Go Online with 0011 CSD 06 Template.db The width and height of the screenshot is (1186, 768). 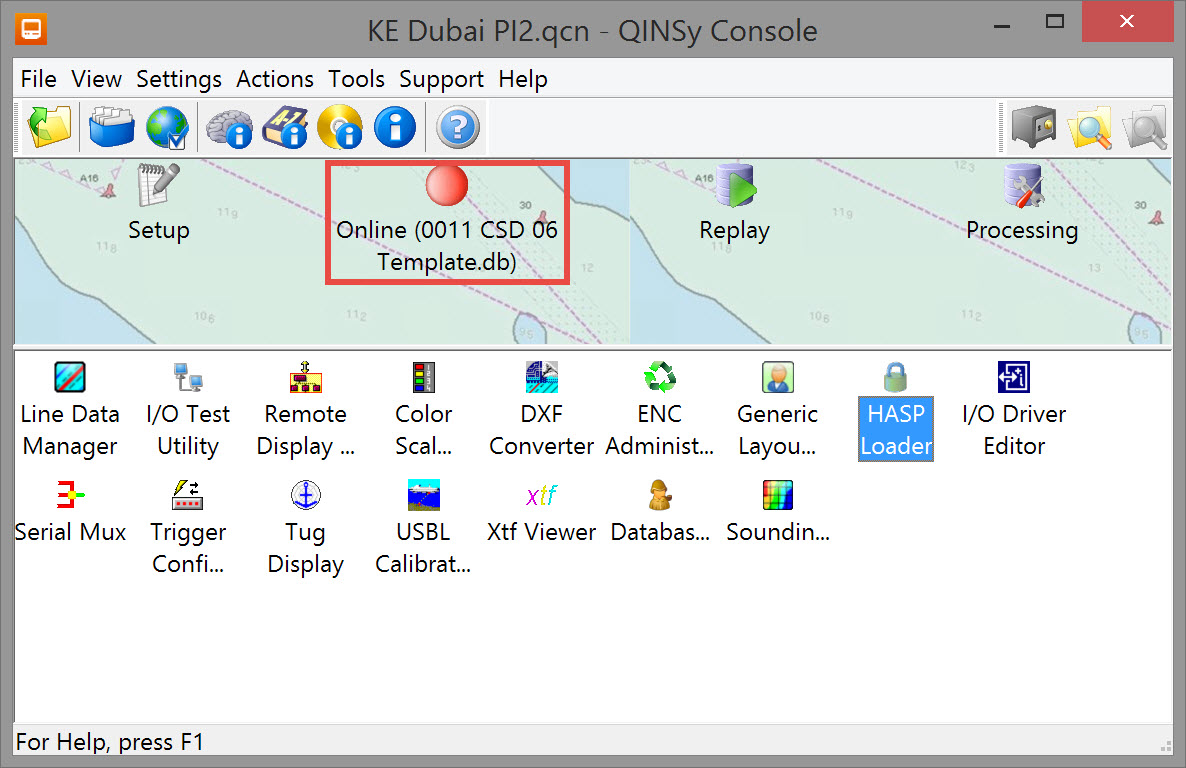point(447,222)
